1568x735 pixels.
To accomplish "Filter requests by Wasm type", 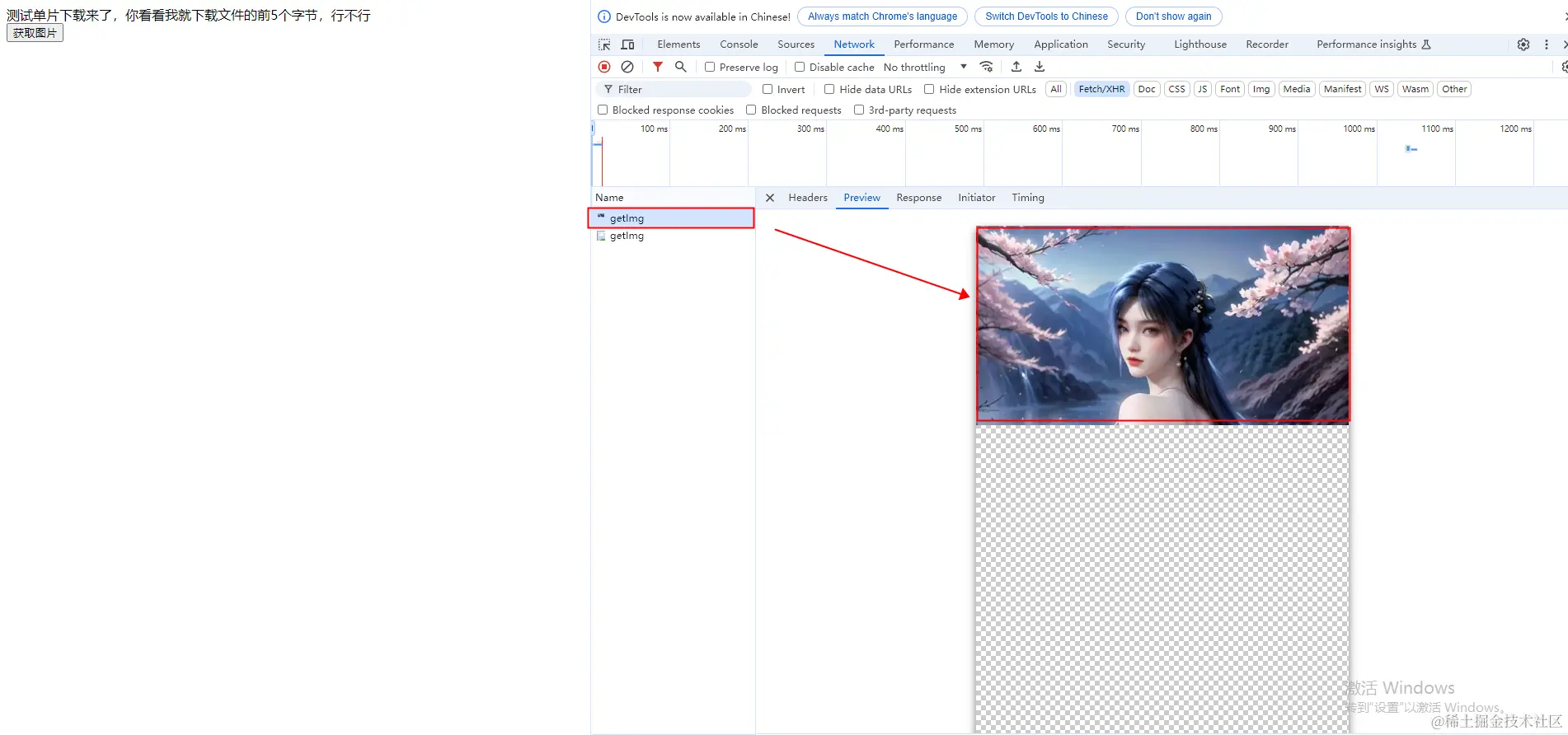I will (x=1415, y=89).
